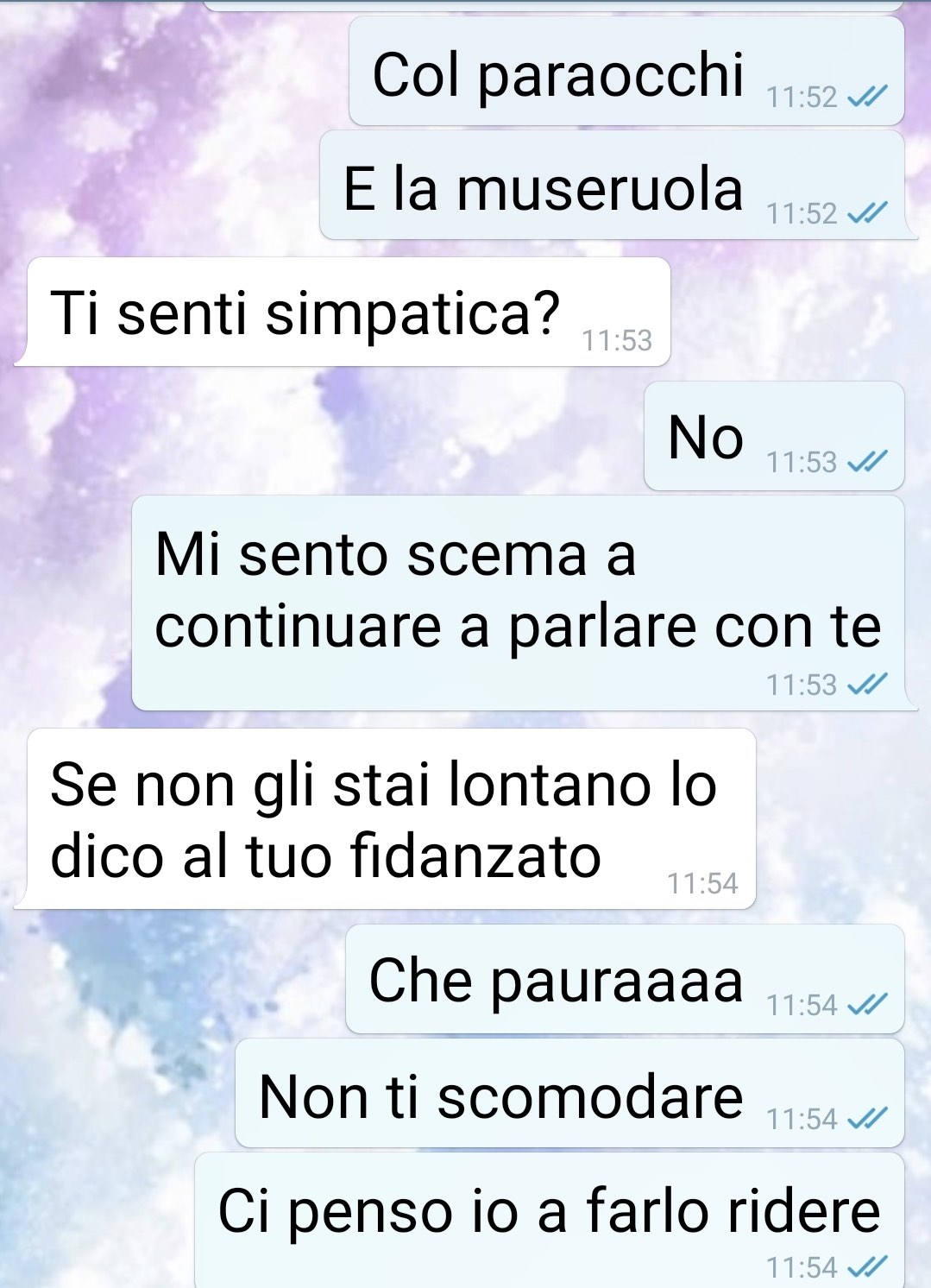Tap the read ticks on 'Non ti scomodare'

pyautogui.click(x=866, y=1119)
